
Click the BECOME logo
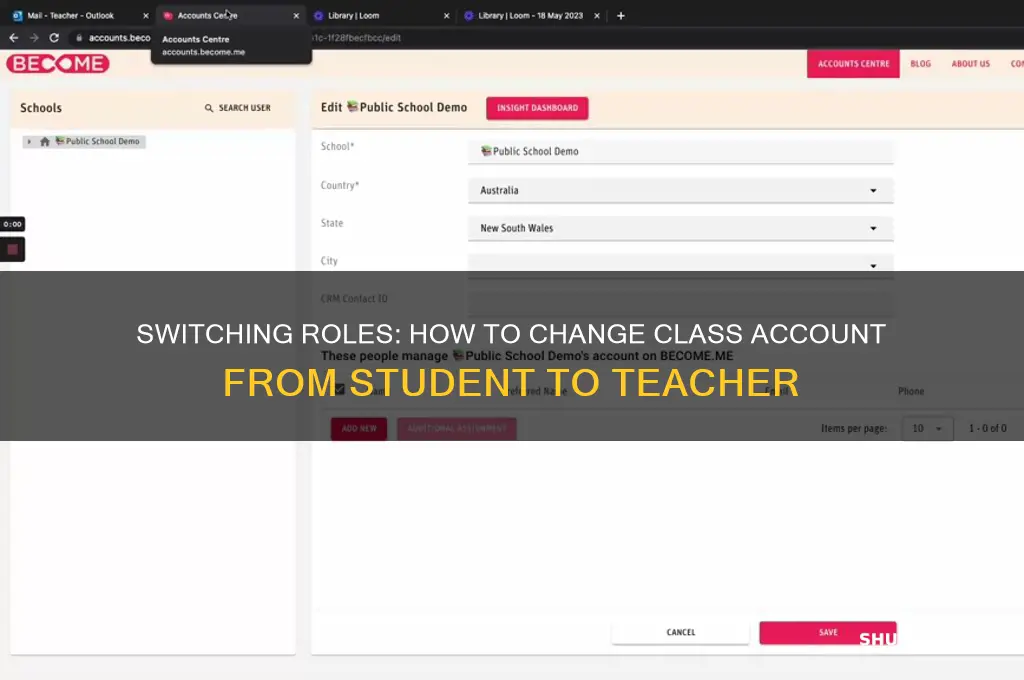point(58,63)
